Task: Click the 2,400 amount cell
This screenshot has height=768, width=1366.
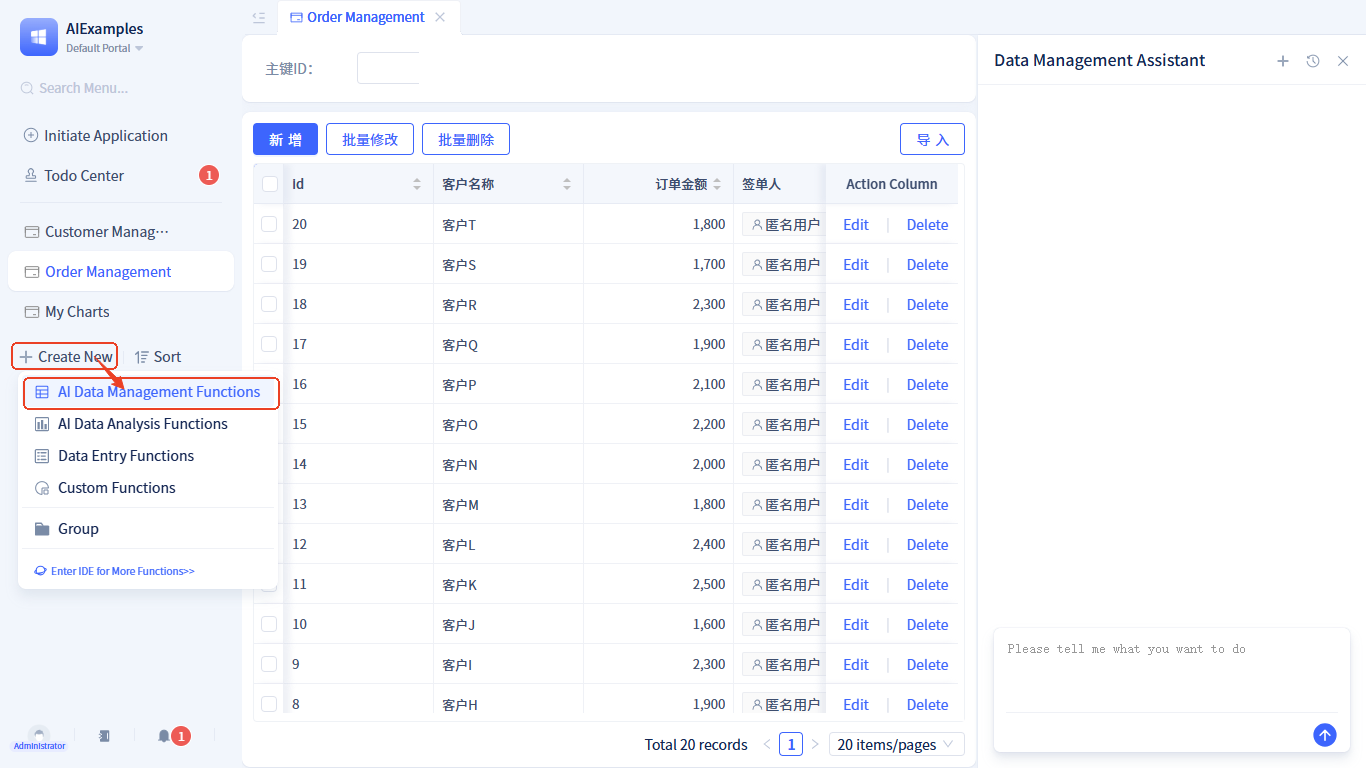Action: point(658,544)
